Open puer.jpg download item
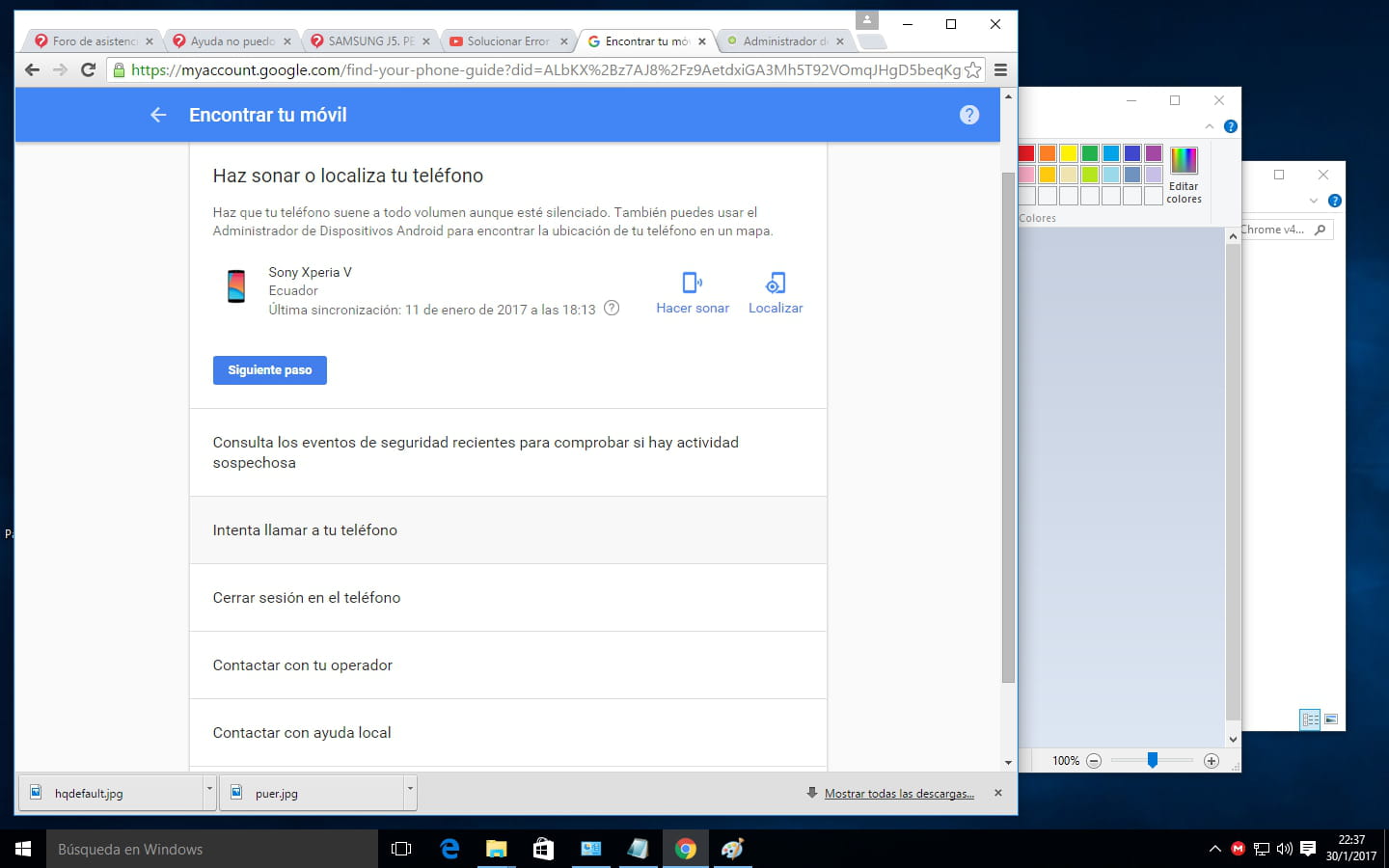 click(312, 793)
